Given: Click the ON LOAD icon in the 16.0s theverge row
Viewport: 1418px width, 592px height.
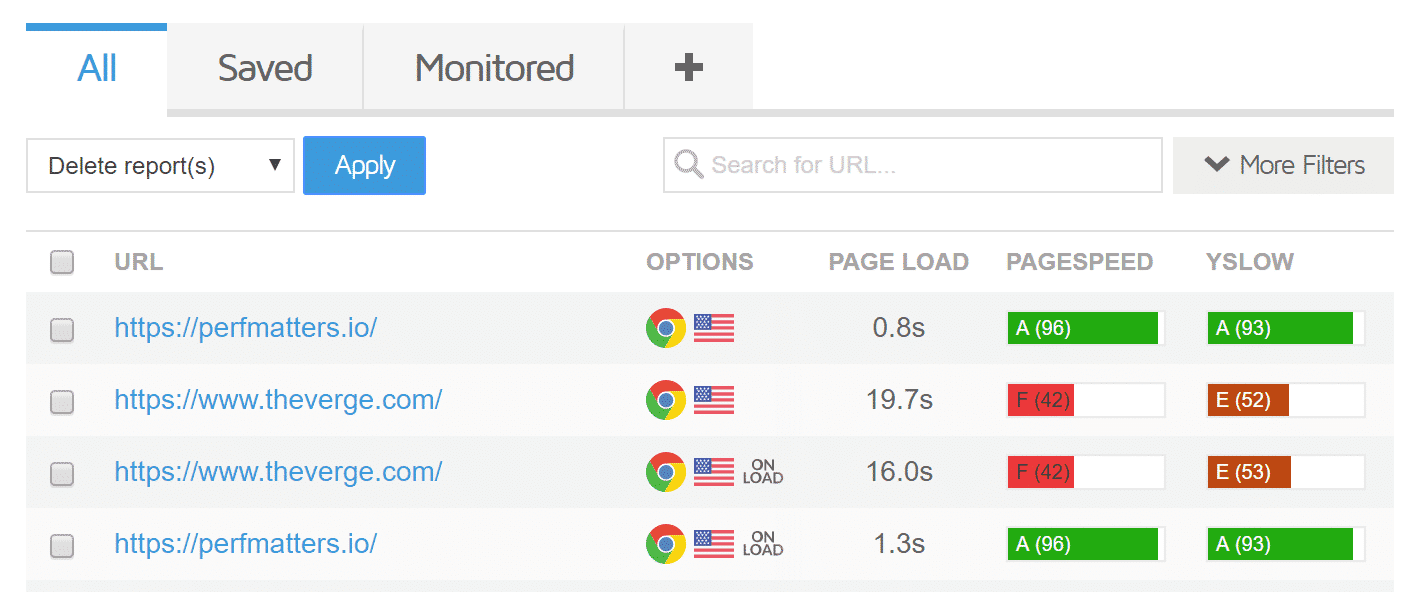Looking at the screenshot, I should tap(762, 472).
